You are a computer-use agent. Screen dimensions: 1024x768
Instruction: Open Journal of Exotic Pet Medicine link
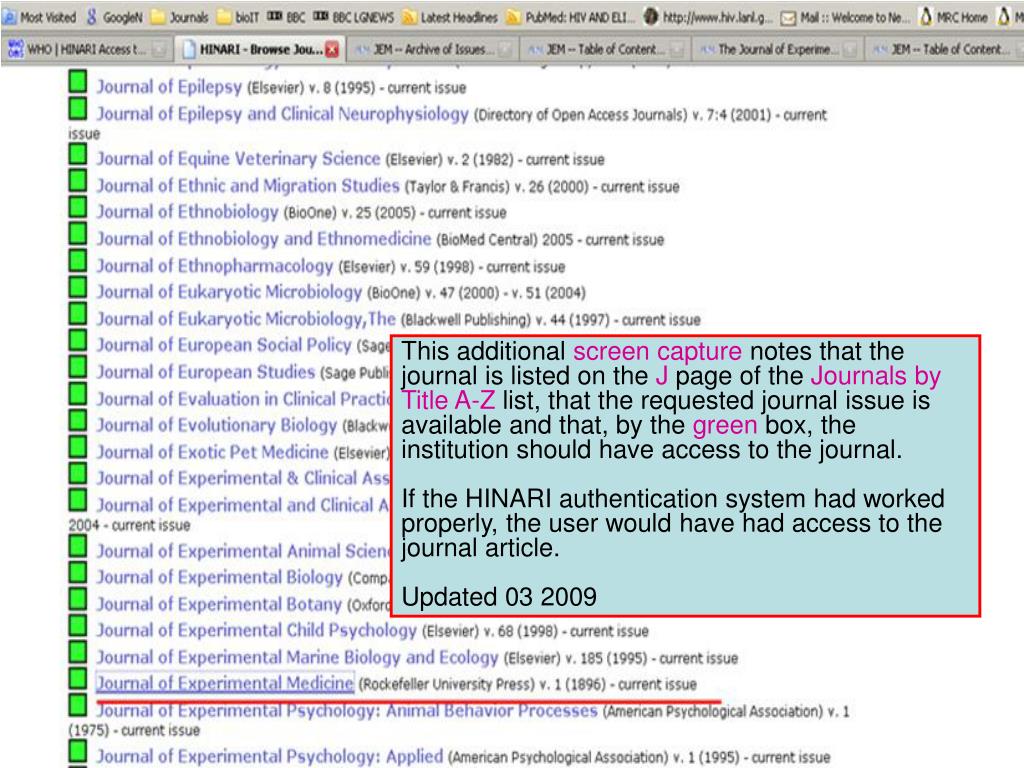(x=212, y=452)
